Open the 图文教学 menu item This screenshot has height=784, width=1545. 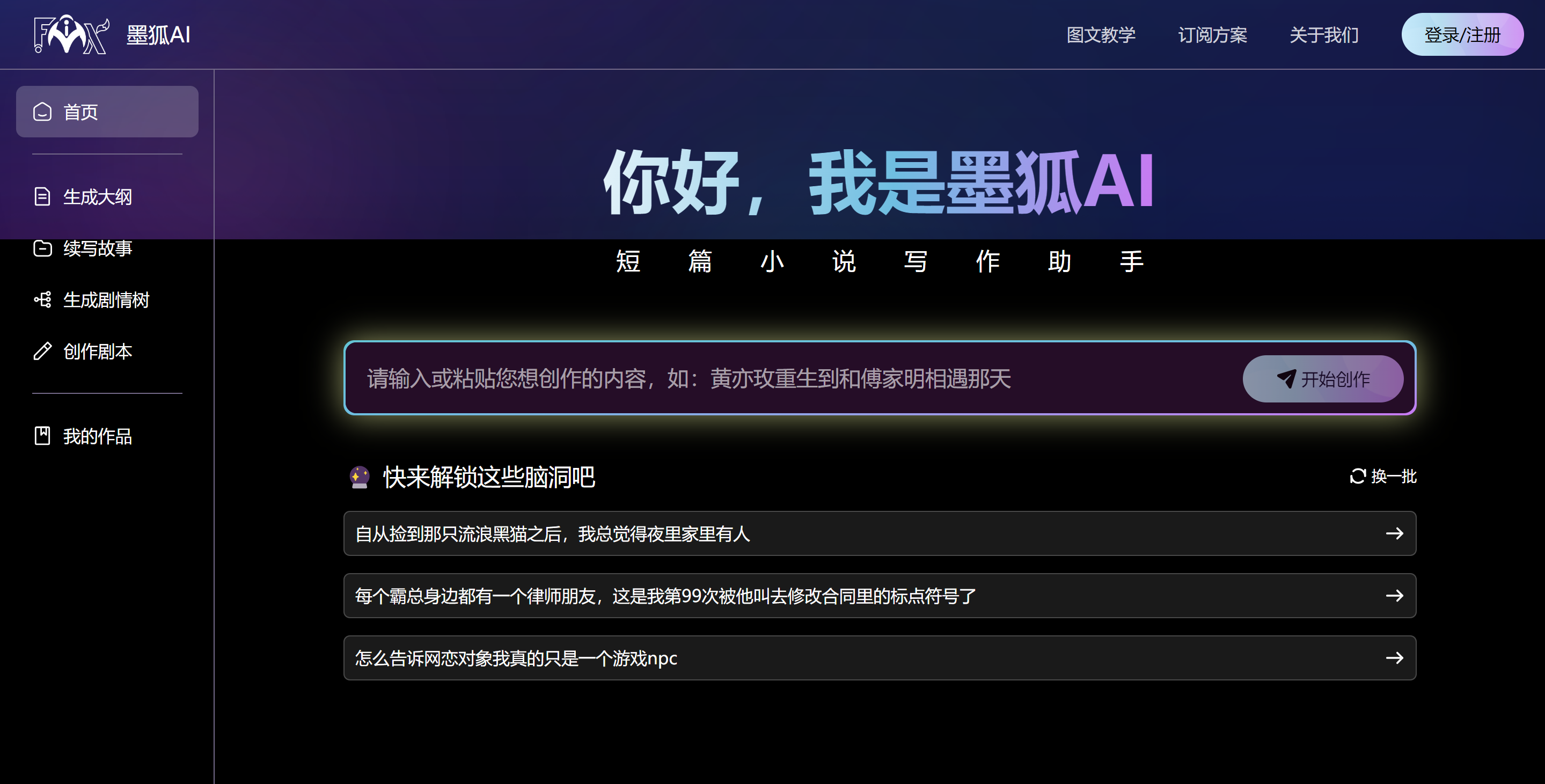pos(1101,35)
